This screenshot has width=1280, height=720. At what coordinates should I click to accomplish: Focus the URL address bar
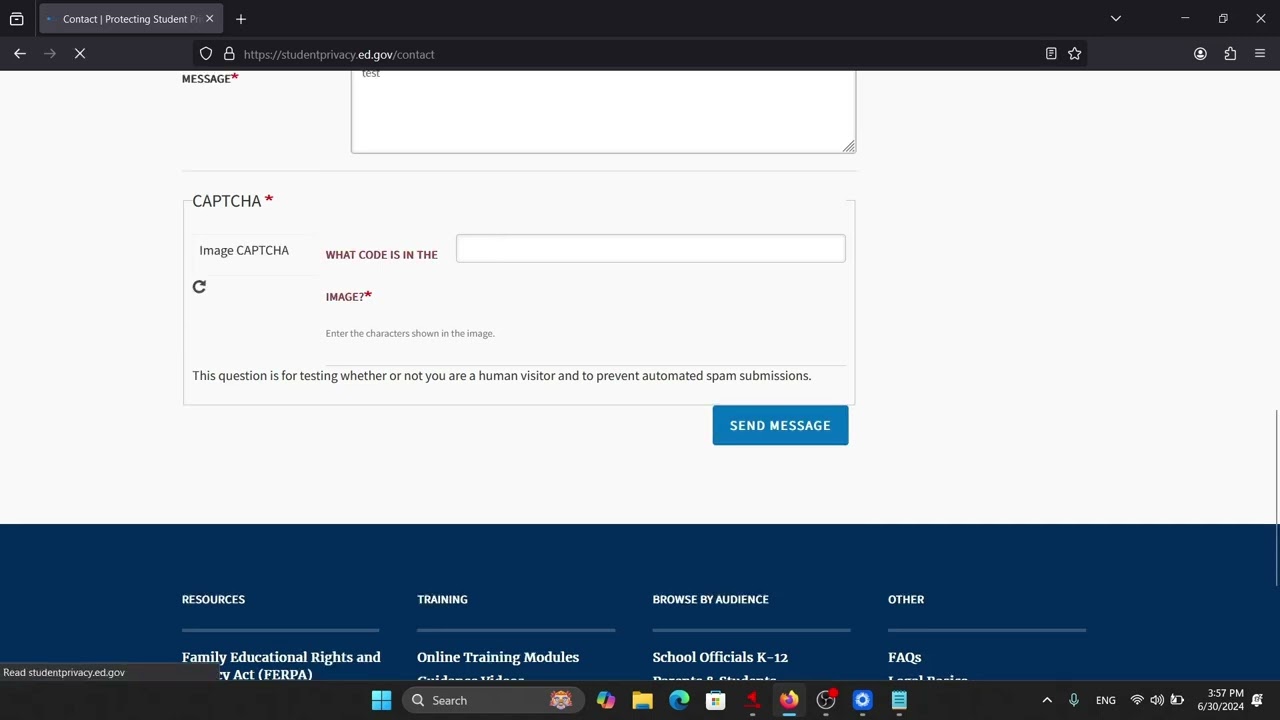click(640, 54)
